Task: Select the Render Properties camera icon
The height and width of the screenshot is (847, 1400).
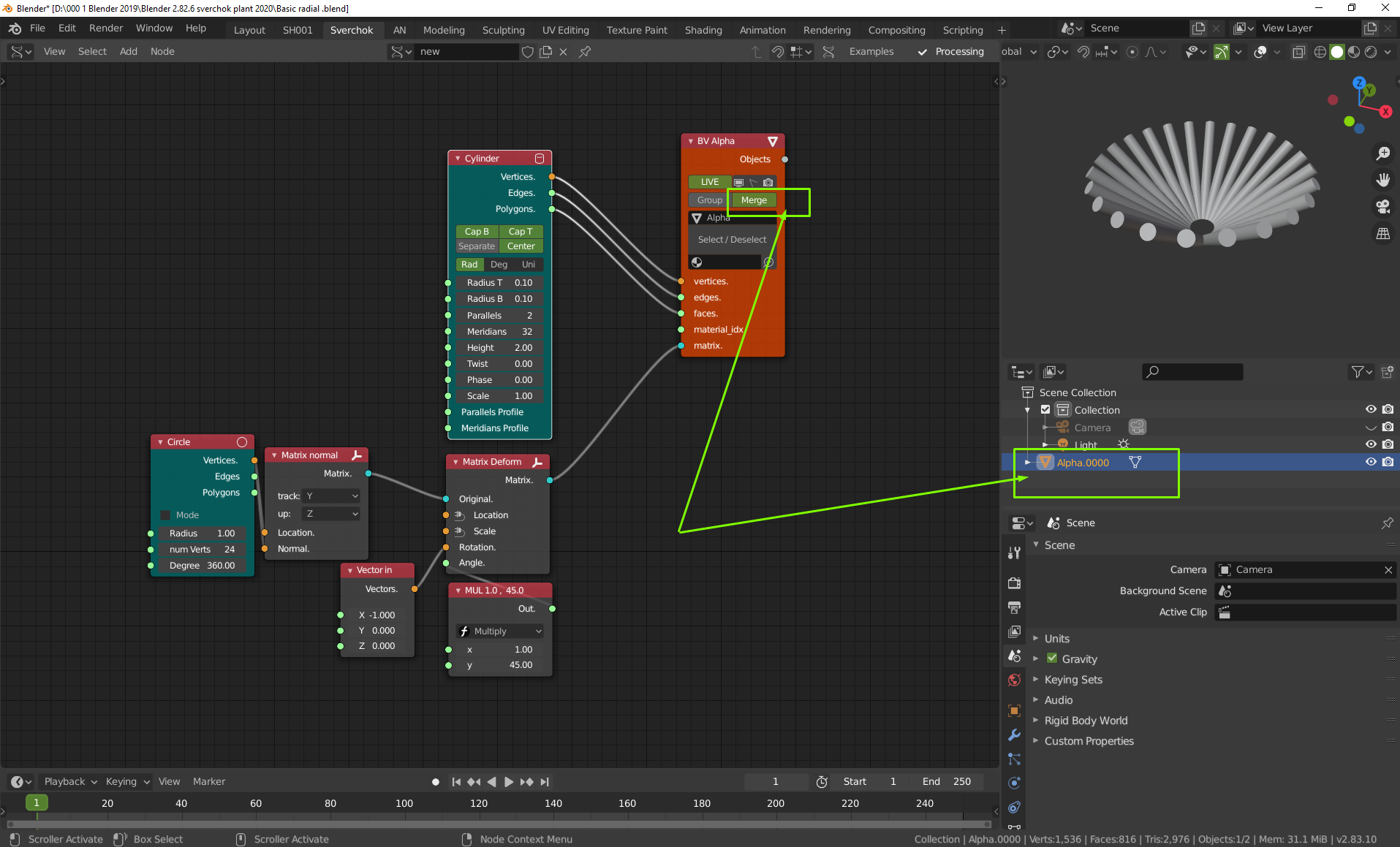Action: tap(1014, 583)
